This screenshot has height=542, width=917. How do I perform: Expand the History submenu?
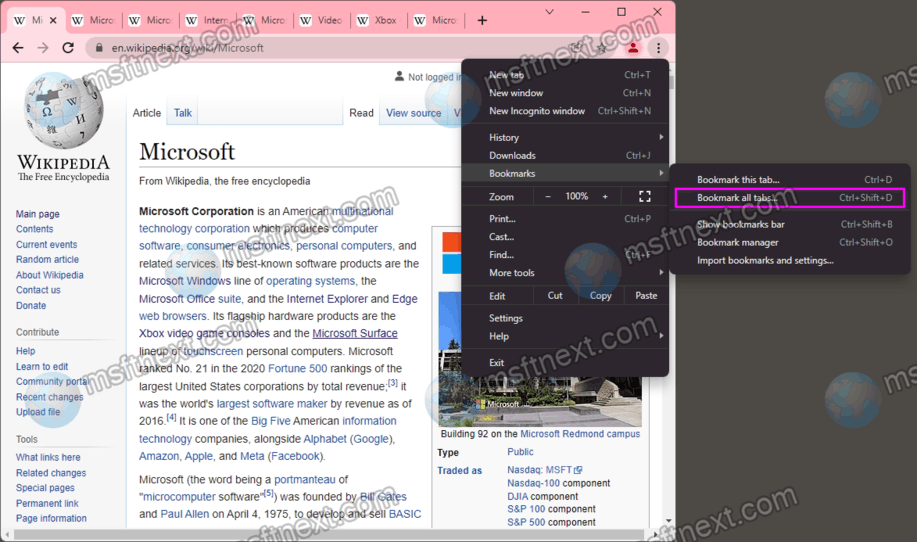coord(565,137)
